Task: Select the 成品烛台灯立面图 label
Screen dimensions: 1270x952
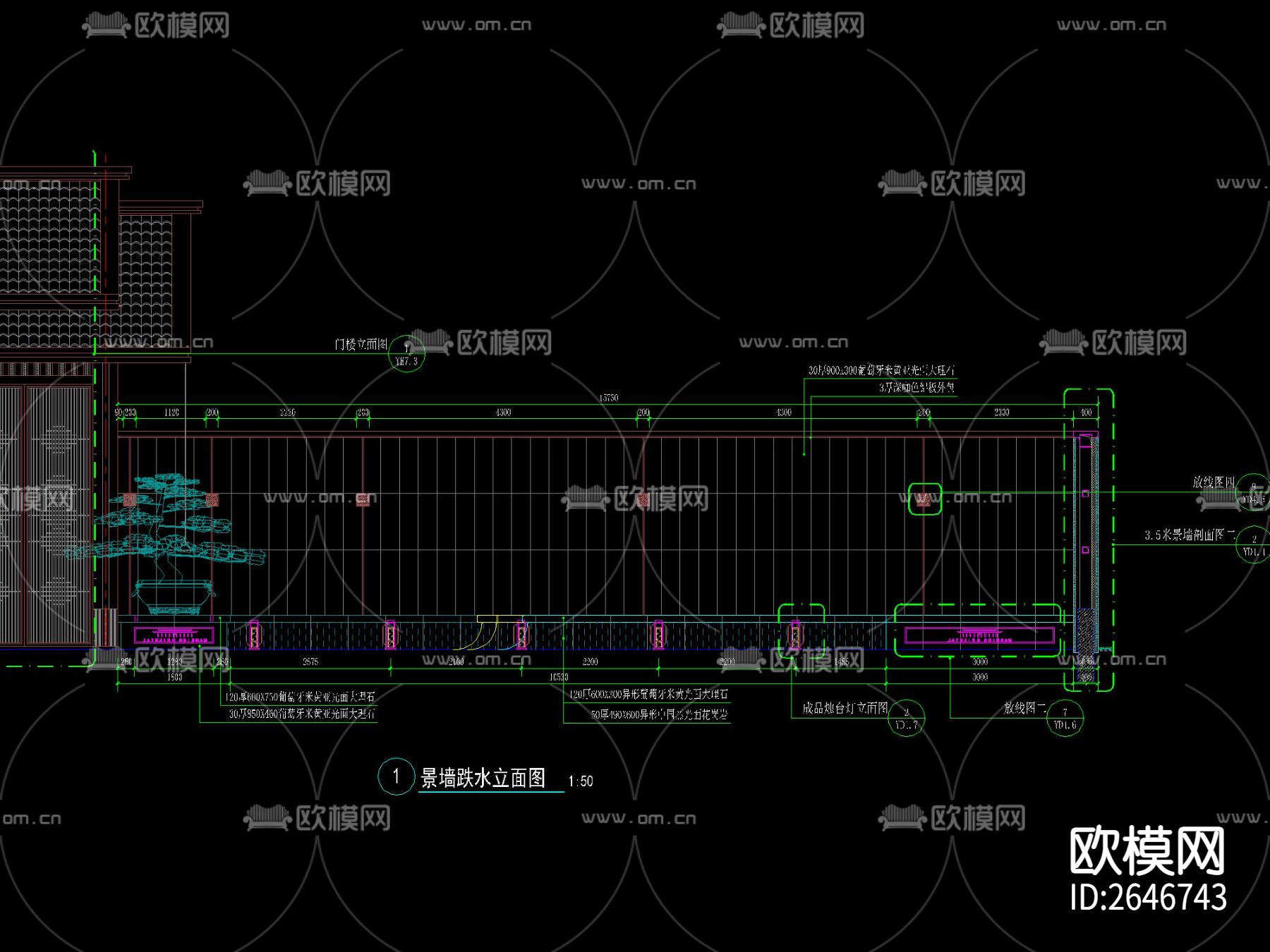Action: (845, 708)
